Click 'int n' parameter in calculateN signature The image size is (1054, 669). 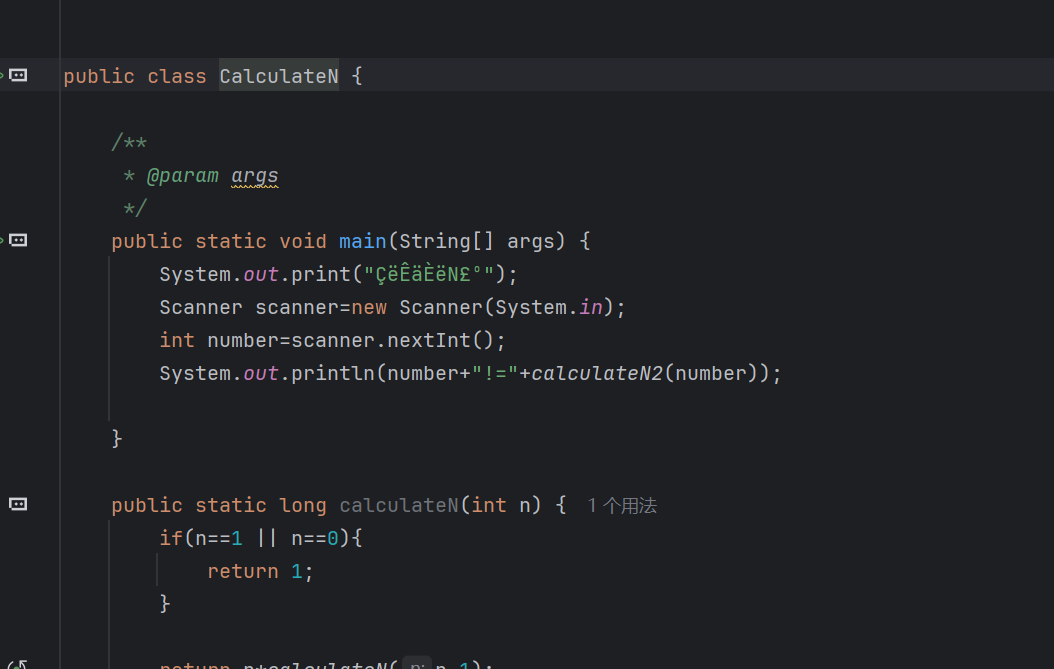tap(501, 505)
